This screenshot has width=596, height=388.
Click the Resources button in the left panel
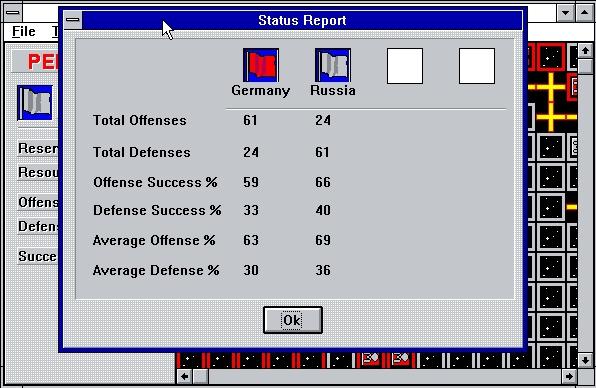pos(38,173)
